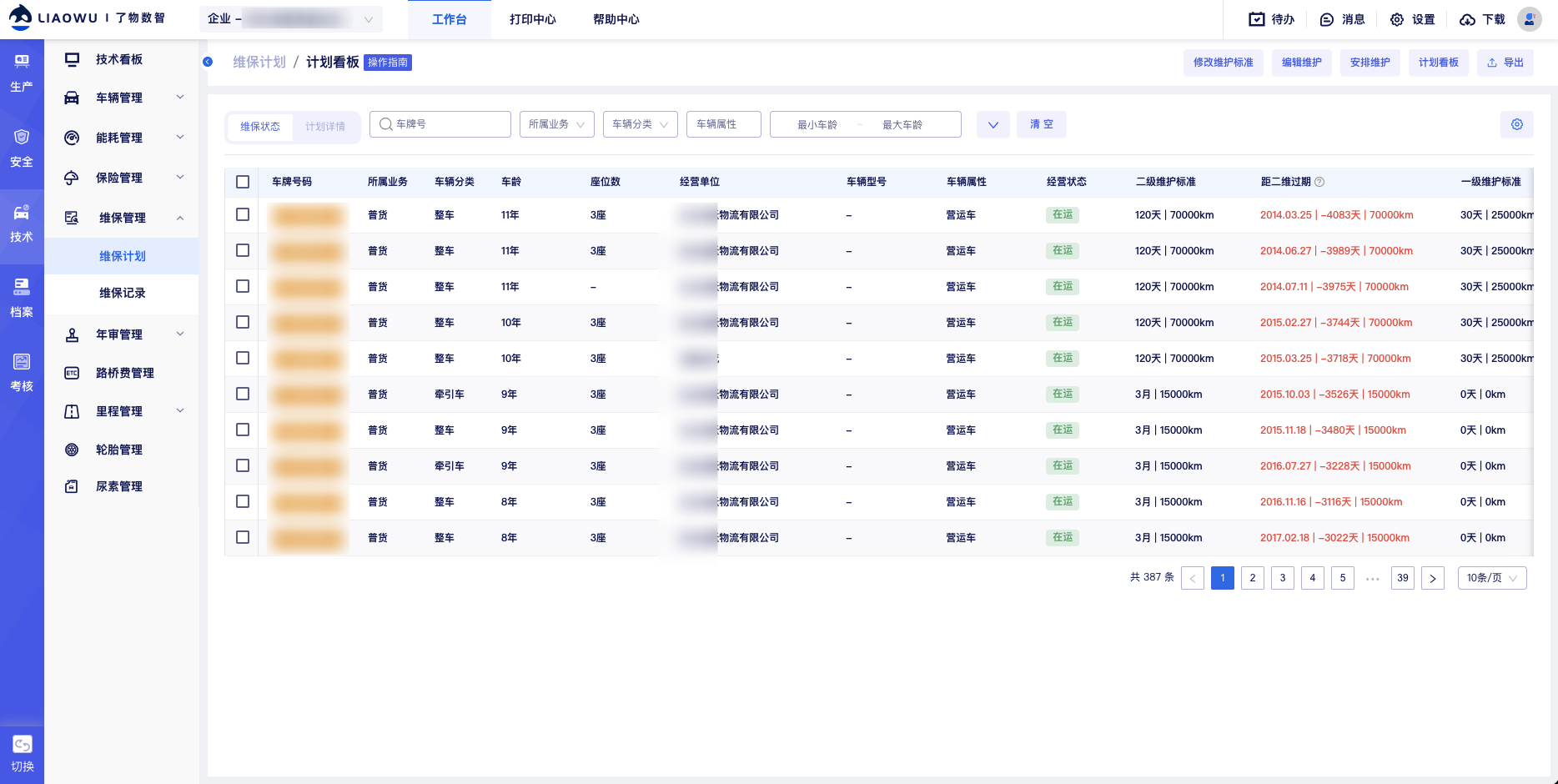
Task: Open the user avatar icon
Action: point(1529,19)
